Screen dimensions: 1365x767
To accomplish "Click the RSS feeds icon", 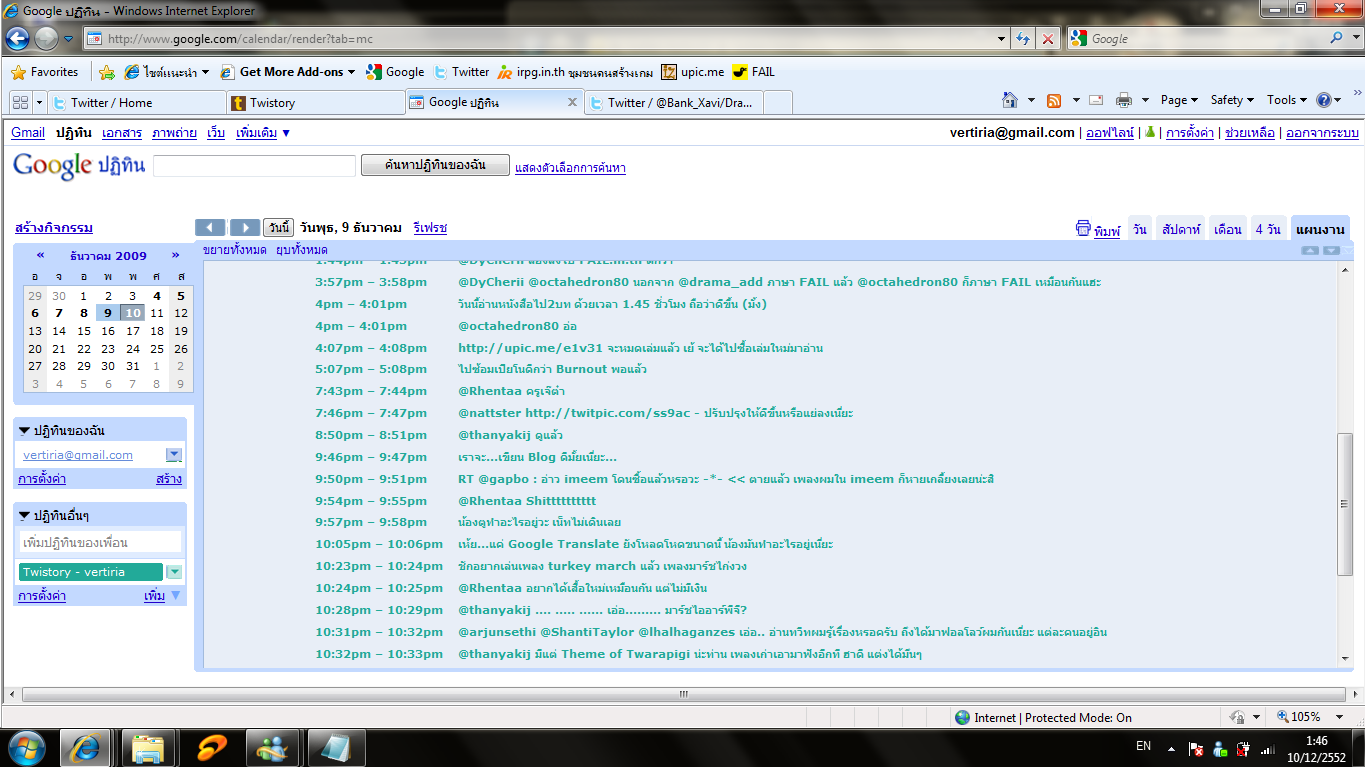I will tap(1054, 100).
